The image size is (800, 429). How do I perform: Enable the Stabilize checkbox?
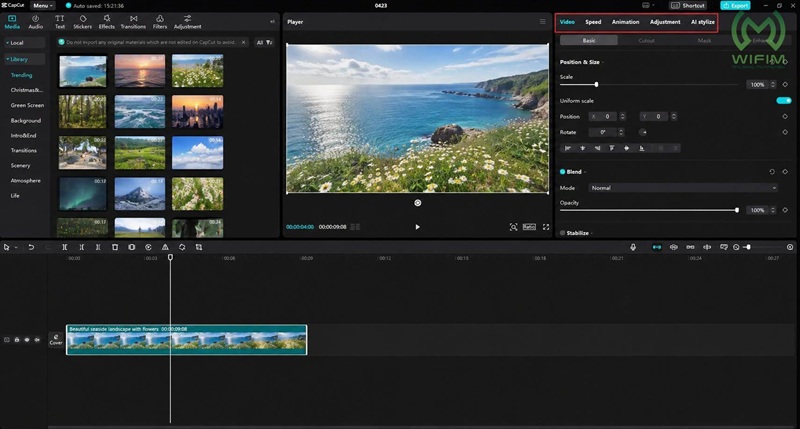click(563, 233)
